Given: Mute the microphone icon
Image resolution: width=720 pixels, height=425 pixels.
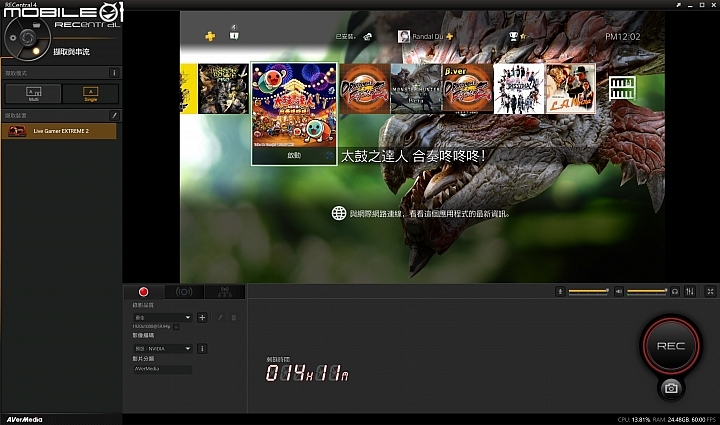Looking at the screenshot, I should point(560,291).
